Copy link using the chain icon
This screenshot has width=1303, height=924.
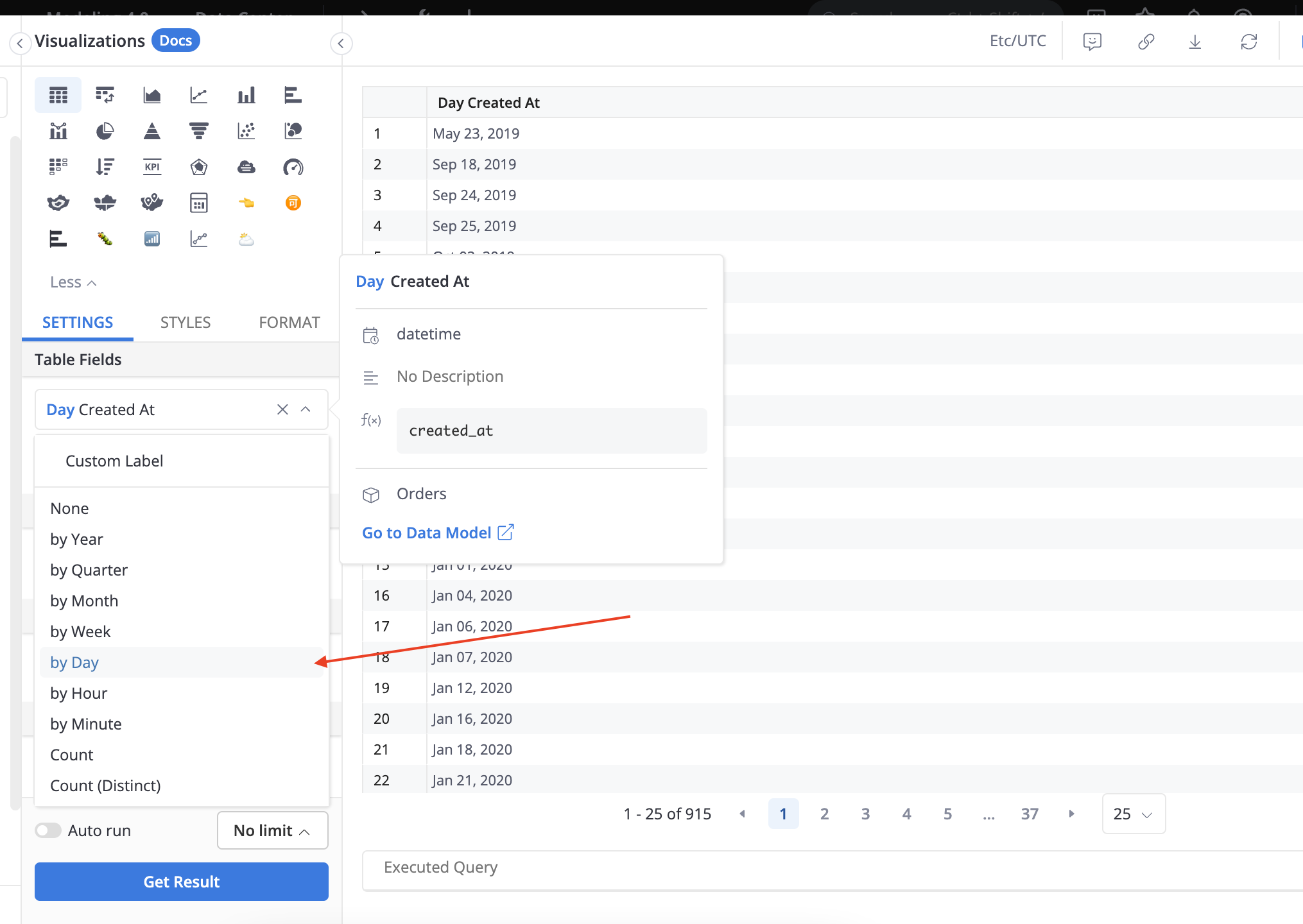click(1146, 42)
